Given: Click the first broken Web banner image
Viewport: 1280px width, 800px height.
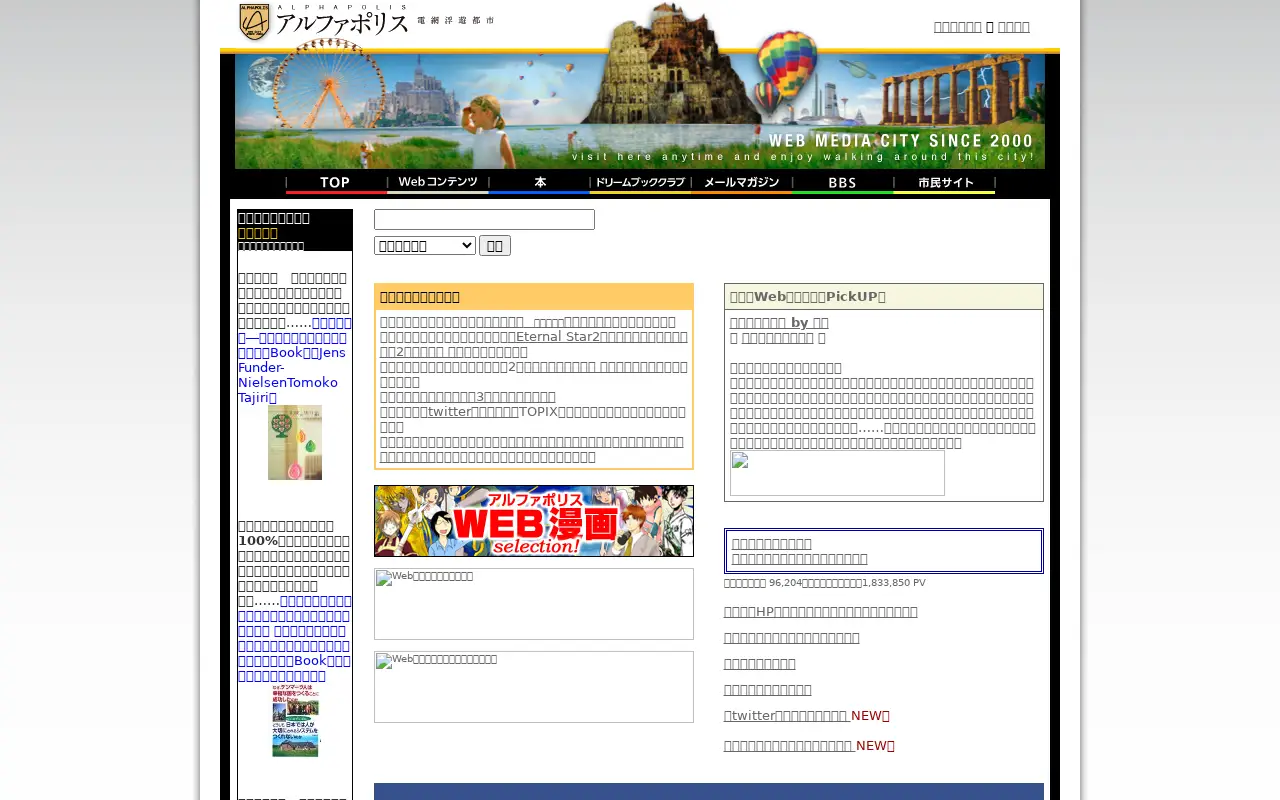Looking at the screenshot, I should click(x=534, y=604).
